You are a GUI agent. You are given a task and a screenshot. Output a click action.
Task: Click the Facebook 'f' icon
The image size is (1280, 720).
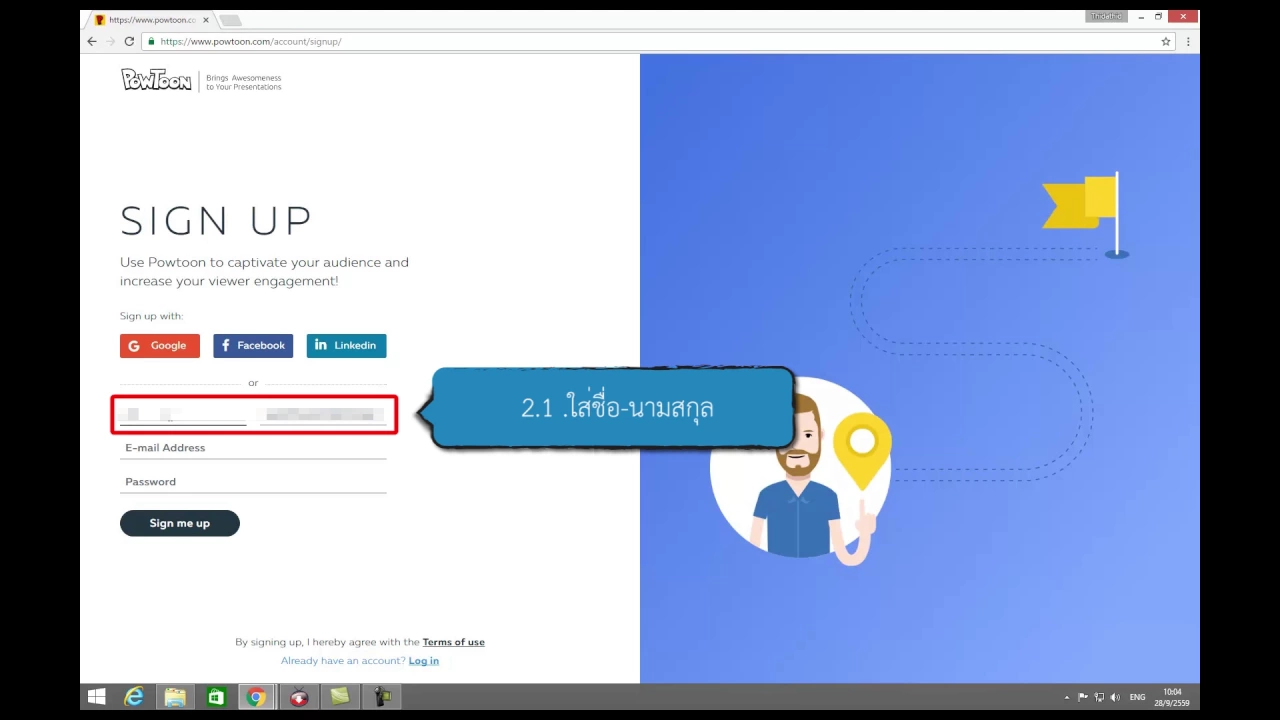pyautogui.click(x=226, y=346)
